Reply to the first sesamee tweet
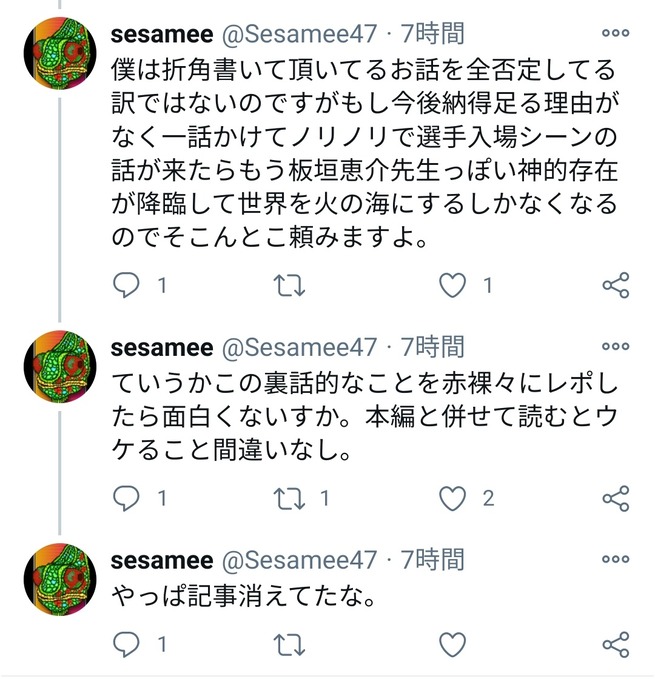 pos(127,286)
